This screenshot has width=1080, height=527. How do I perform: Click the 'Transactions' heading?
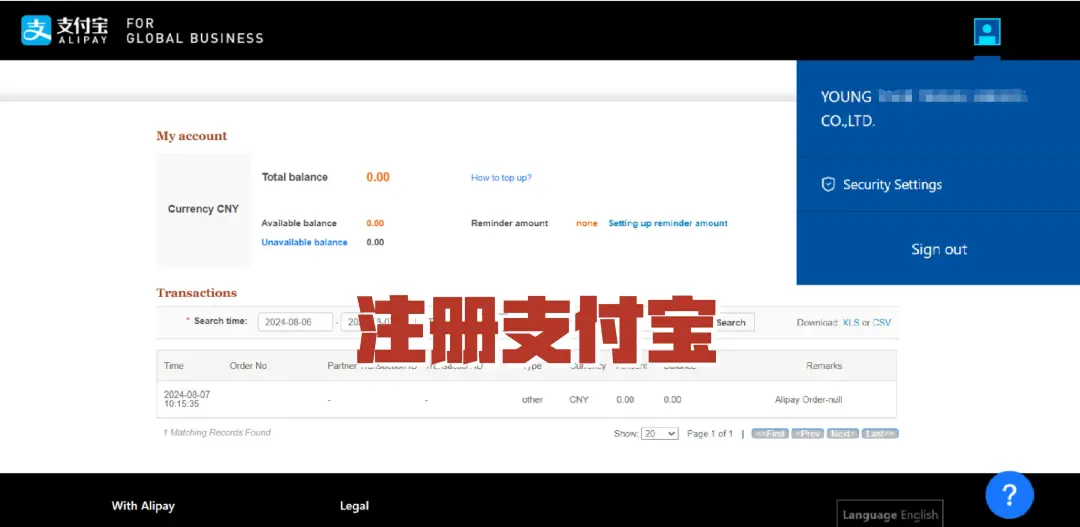click(x=196, y=293)
